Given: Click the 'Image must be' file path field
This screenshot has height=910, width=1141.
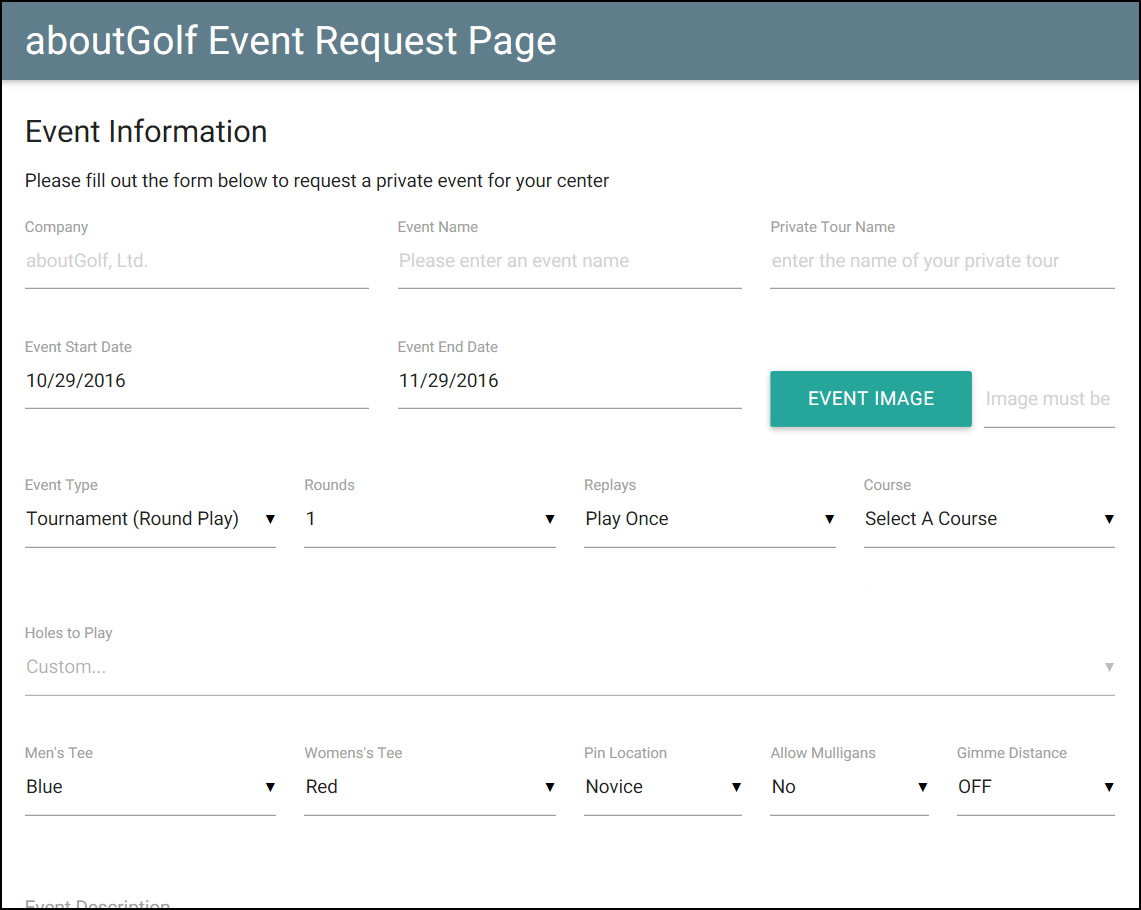Looking at the screenshot, I should click(x=1049, y=399).
